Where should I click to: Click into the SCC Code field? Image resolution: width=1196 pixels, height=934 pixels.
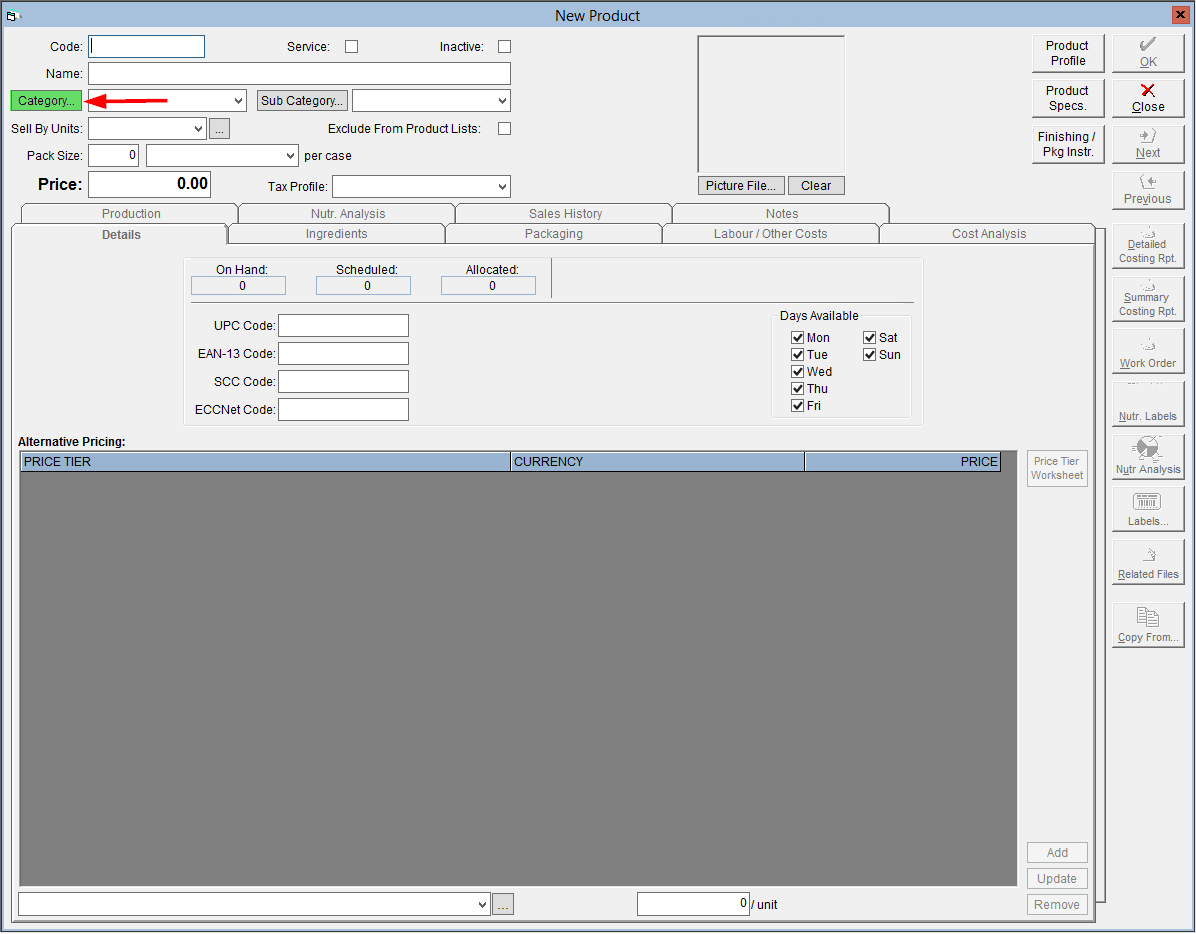pyautogui.click(x=343, y=382)
